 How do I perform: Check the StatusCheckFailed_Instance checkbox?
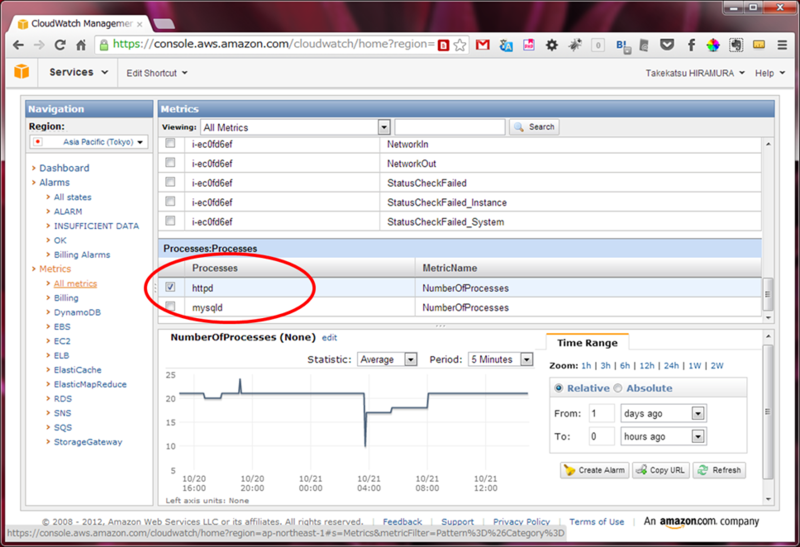pyautogui.click(x=170, y=201)
